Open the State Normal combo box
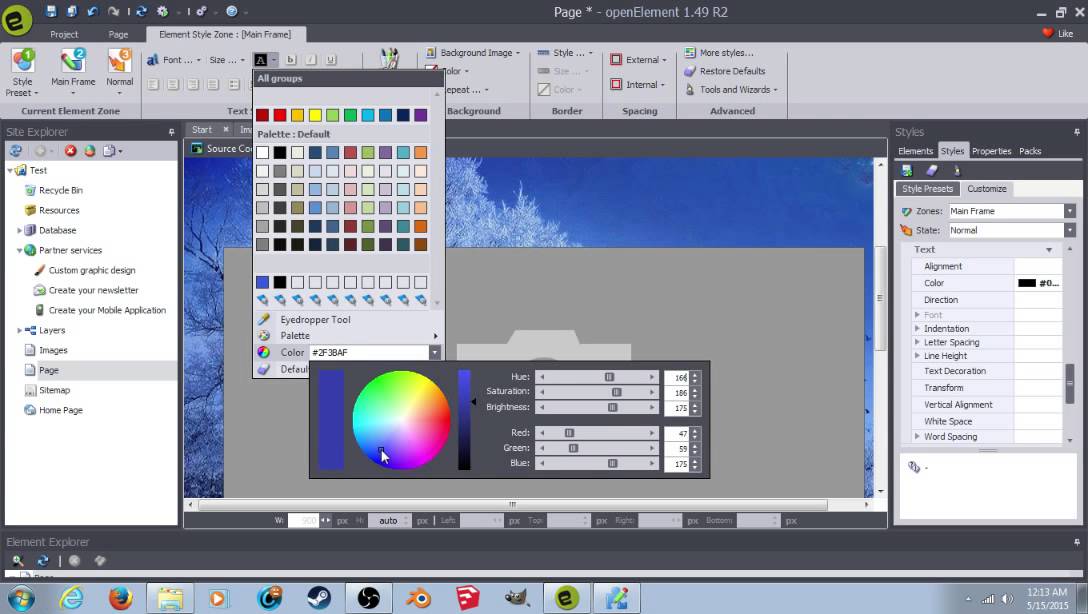The height and width of the screenshot is (614, 1088). 1011,230
